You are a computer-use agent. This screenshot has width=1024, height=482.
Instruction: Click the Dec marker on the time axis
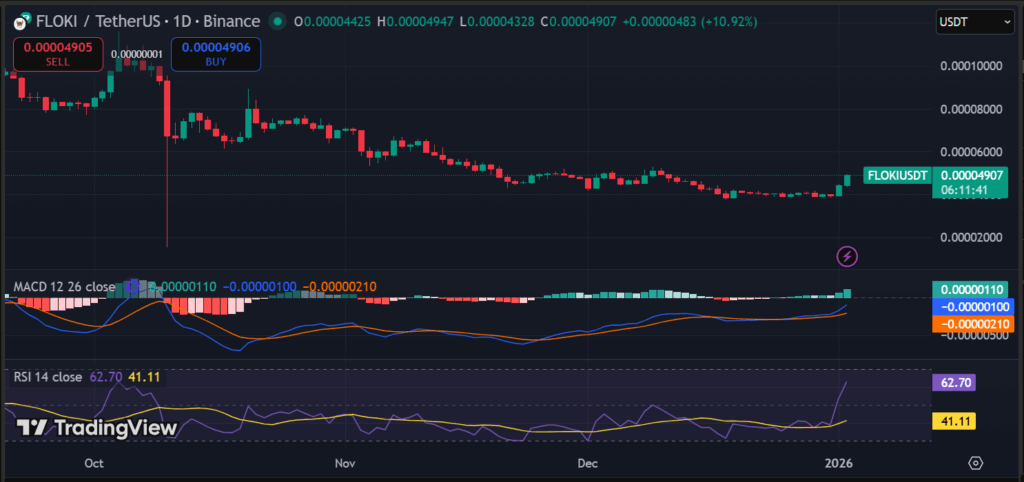click(587, 464)
